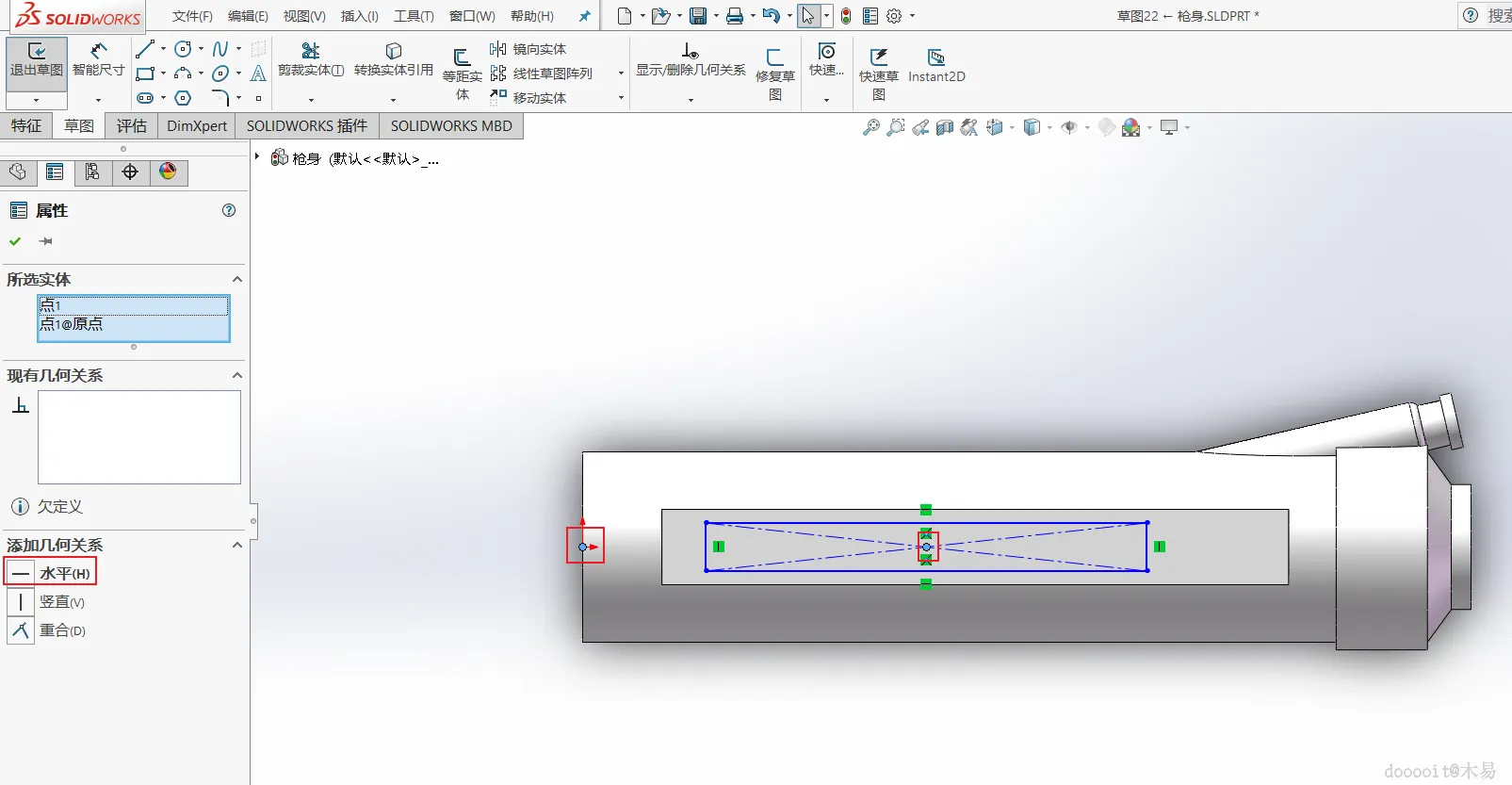Select the sketch Text (A) tool

[258, 74]
